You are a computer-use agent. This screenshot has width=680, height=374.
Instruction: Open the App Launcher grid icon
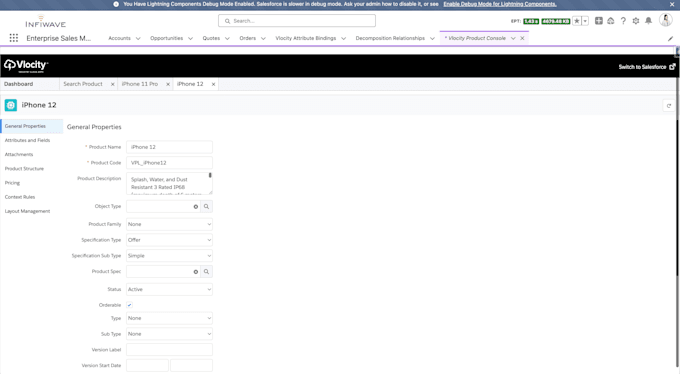tap(14, 38)
